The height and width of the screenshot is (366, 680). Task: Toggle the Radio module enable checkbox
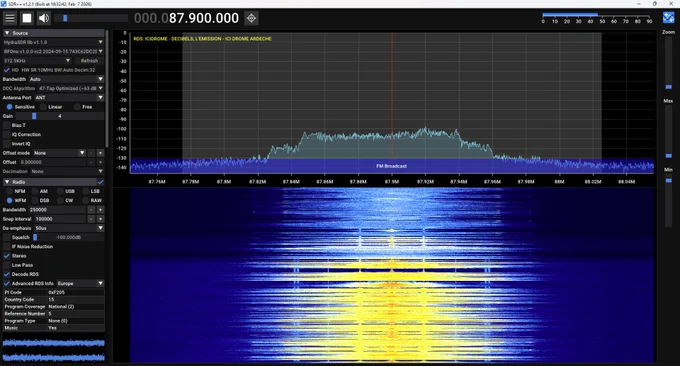point(101,182)
